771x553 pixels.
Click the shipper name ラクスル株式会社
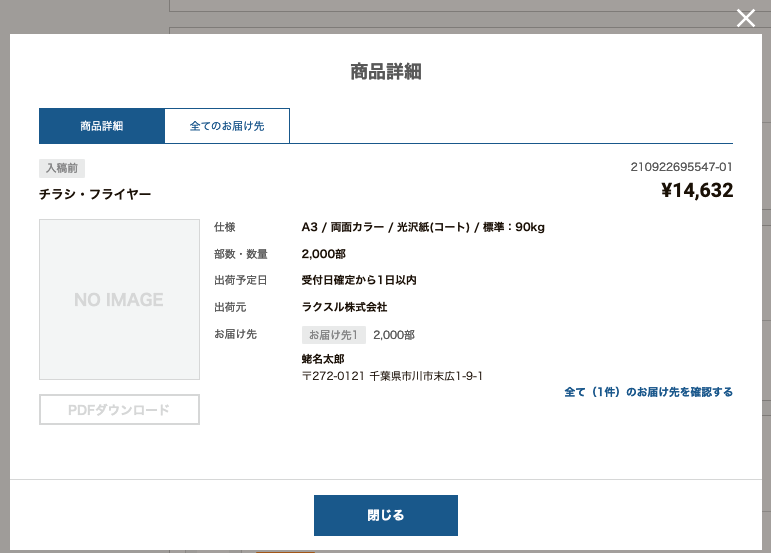point(344,307)
